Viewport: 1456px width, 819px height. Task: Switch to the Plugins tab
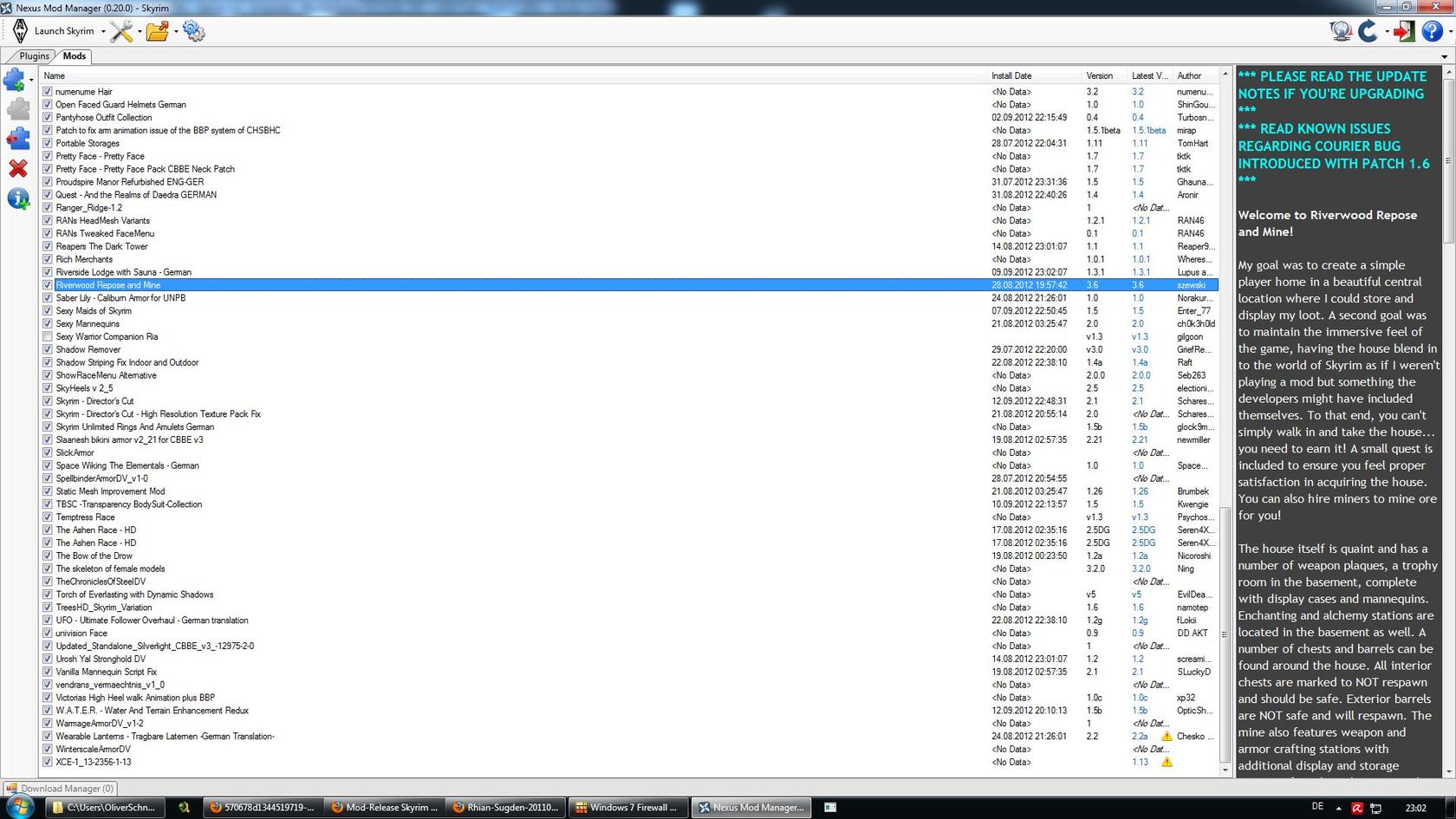pos(35,56)
